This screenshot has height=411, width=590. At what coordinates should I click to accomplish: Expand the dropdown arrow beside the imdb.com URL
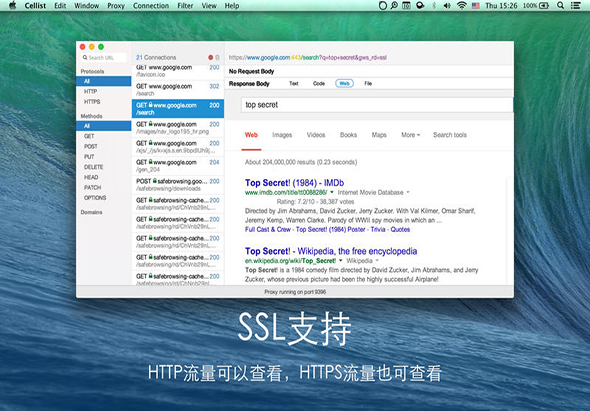(x=331, y=192)
